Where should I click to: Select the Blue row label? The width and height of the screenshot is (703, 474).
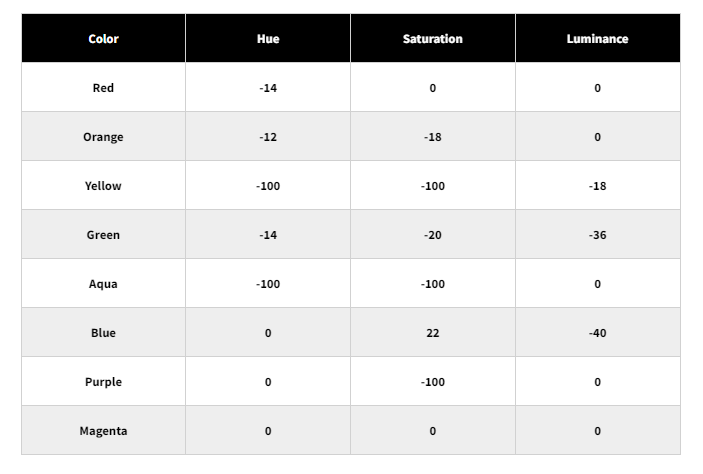(x=103, y=333)
